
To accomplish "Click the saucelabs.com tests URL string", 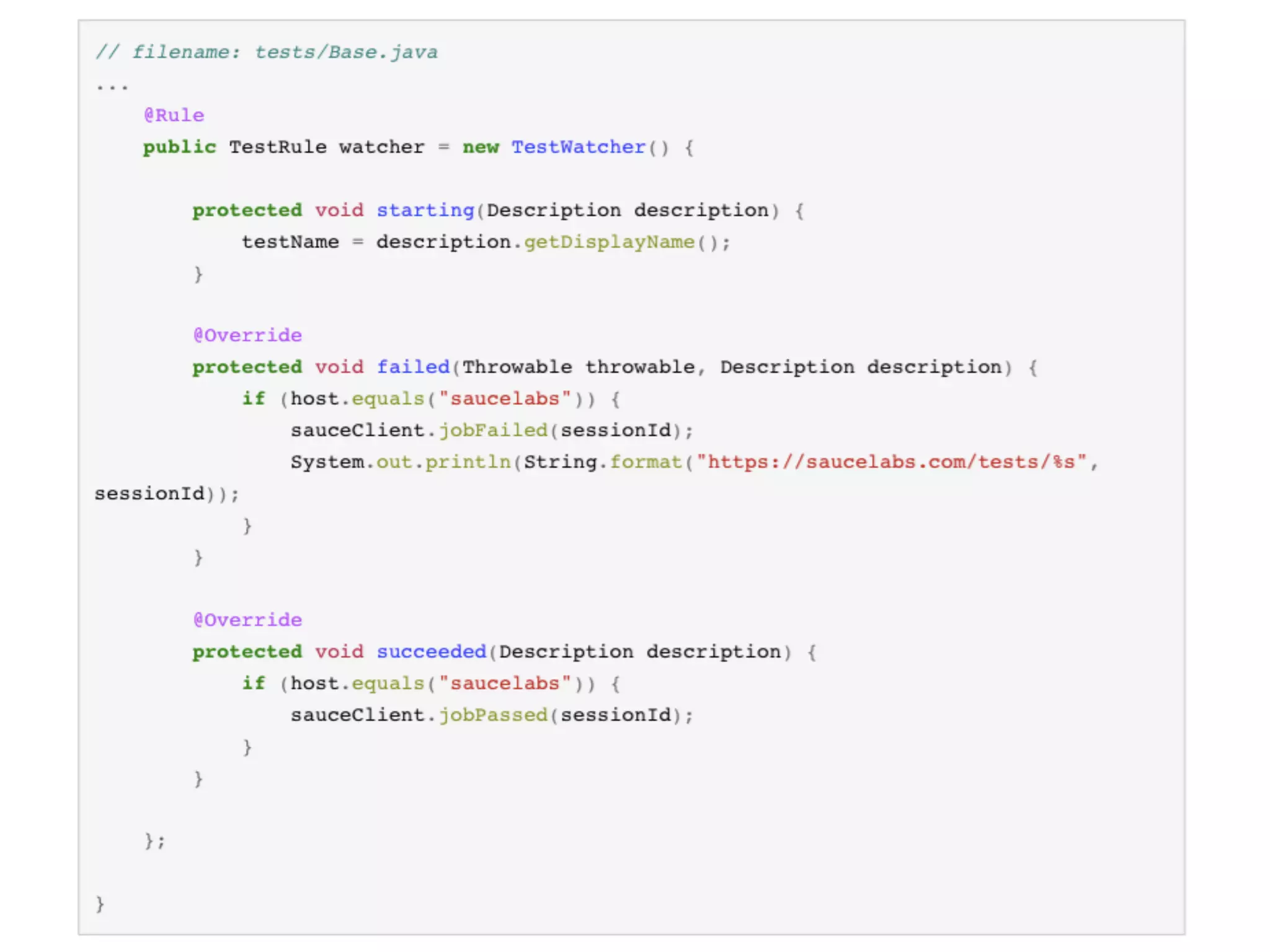I will (x=890, y=462).
